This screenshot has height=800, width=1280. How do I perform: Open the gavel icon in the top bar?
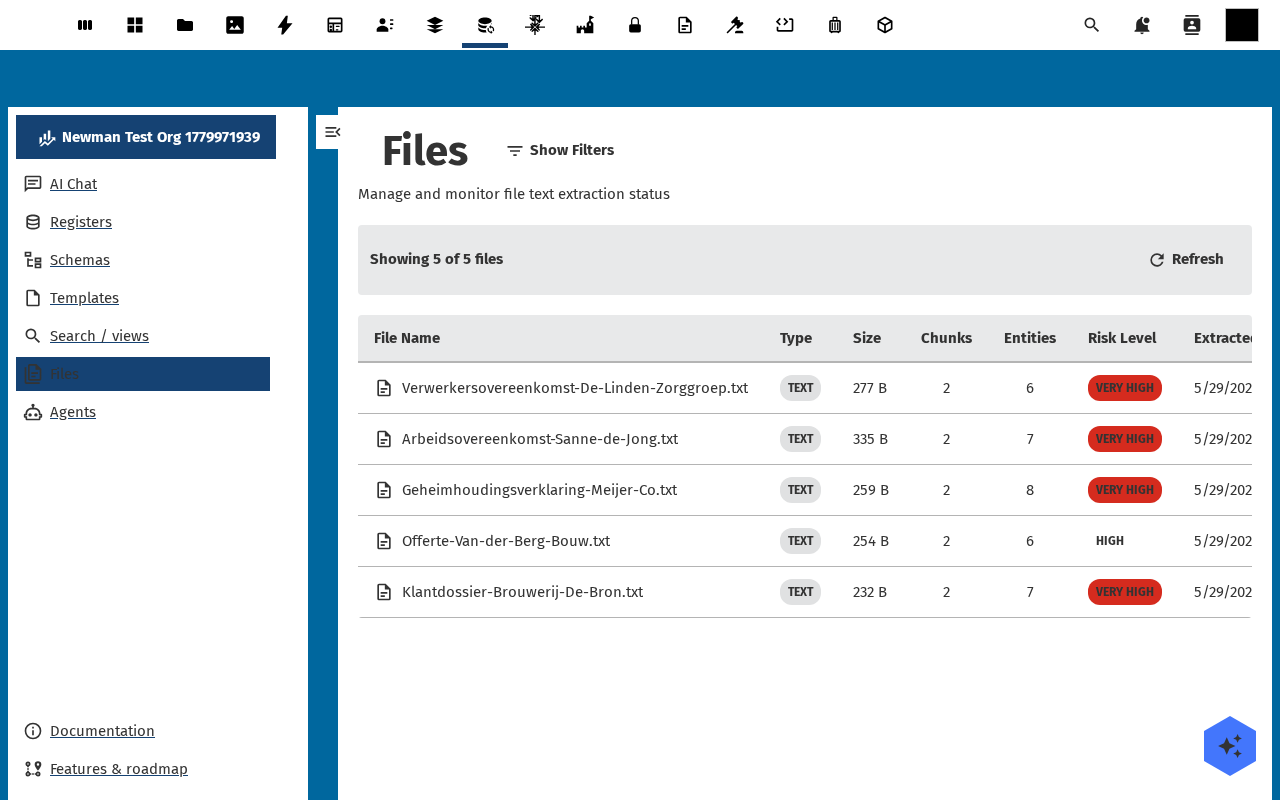coord(735,25)
